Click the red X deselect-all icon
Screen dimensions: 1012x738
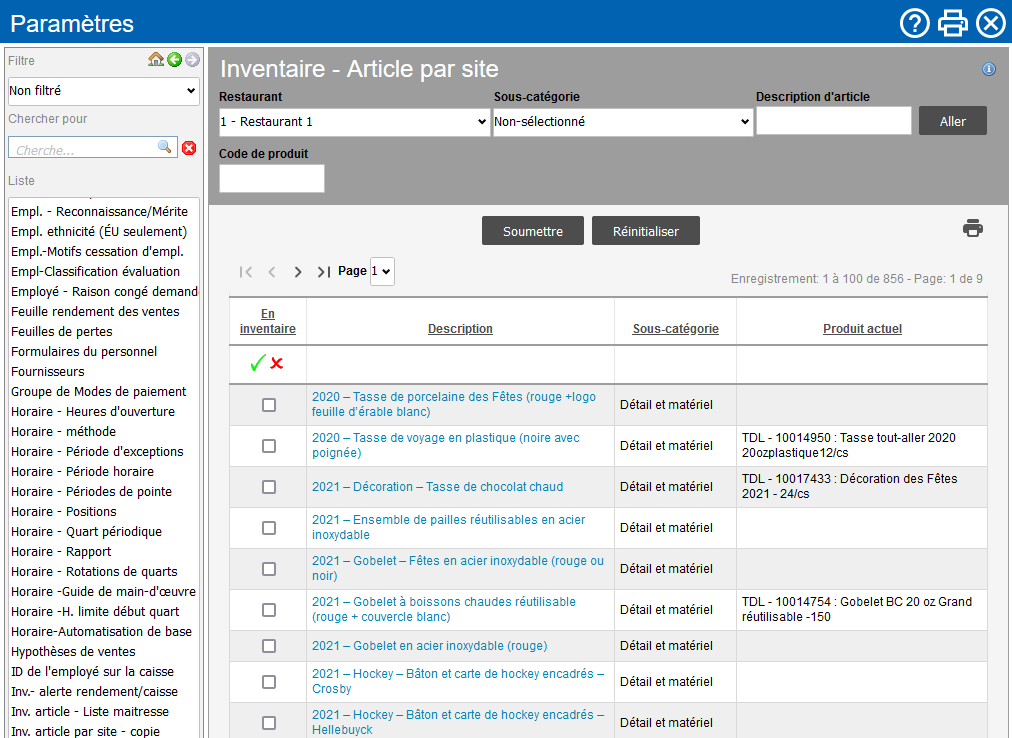pos(277,364)
